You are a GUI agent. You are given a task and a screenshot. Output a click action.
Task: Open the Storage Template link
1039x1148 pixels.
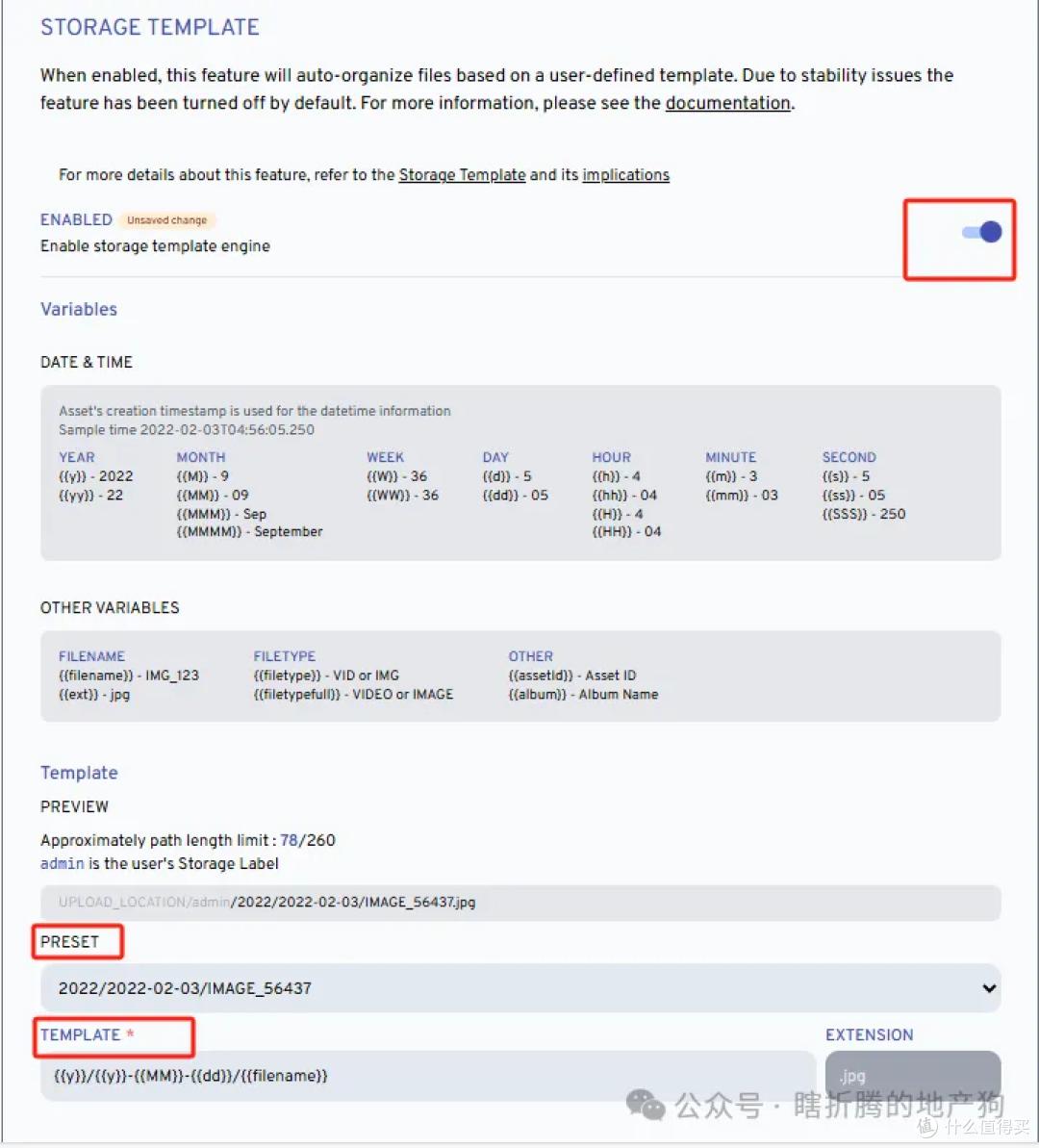462,174
